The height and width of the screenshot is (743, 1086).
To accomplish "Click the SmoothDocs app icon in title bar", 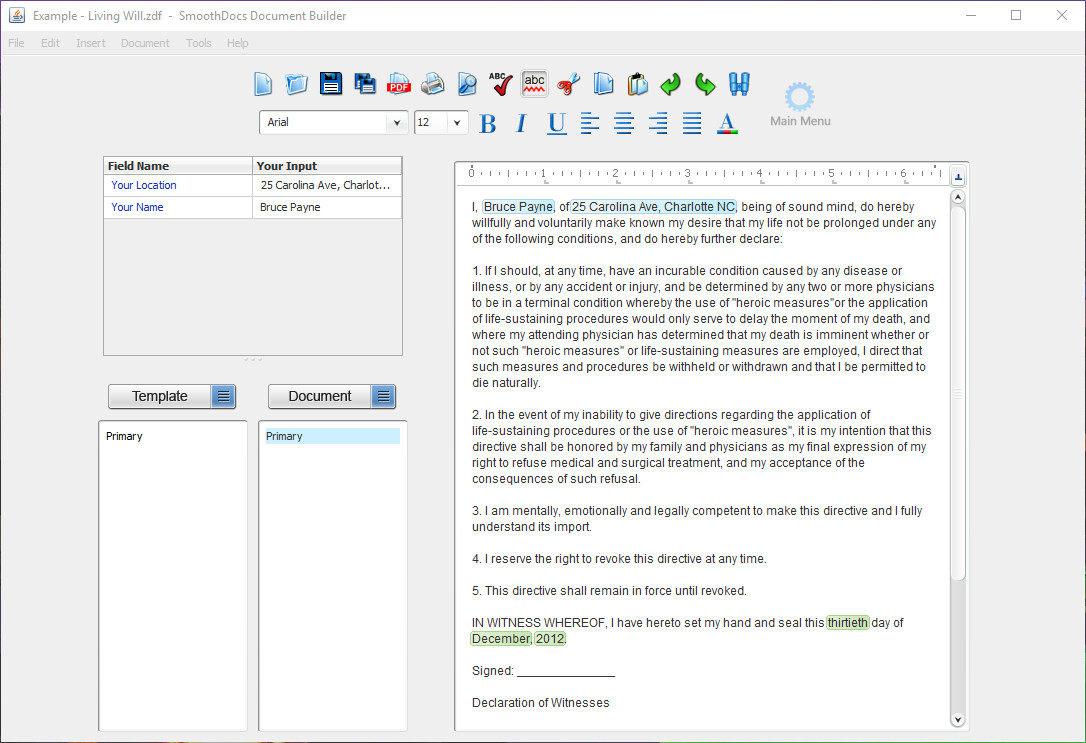I will [x=17, y=15].
